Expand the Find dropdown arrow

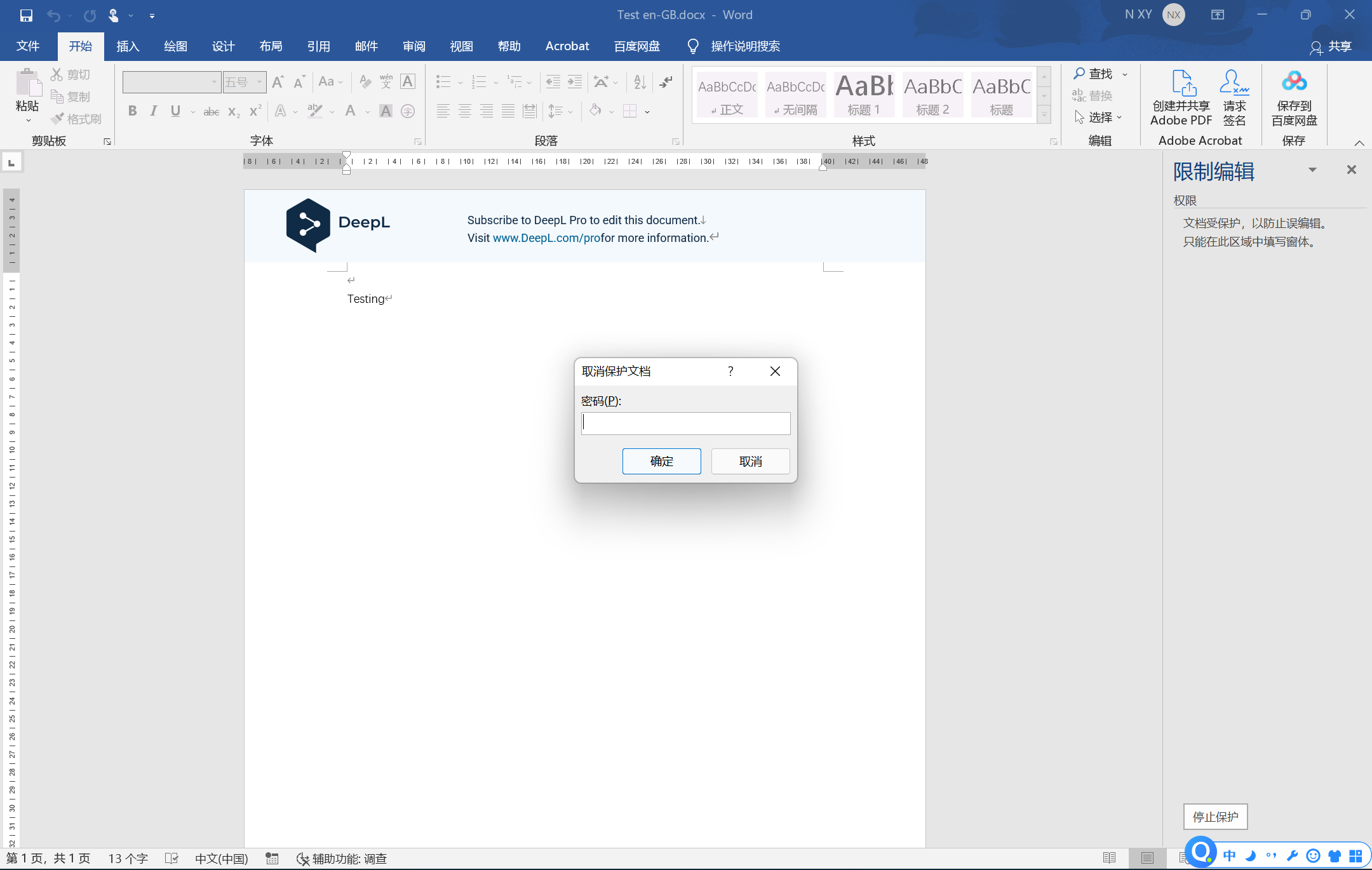coord(1125,74)
